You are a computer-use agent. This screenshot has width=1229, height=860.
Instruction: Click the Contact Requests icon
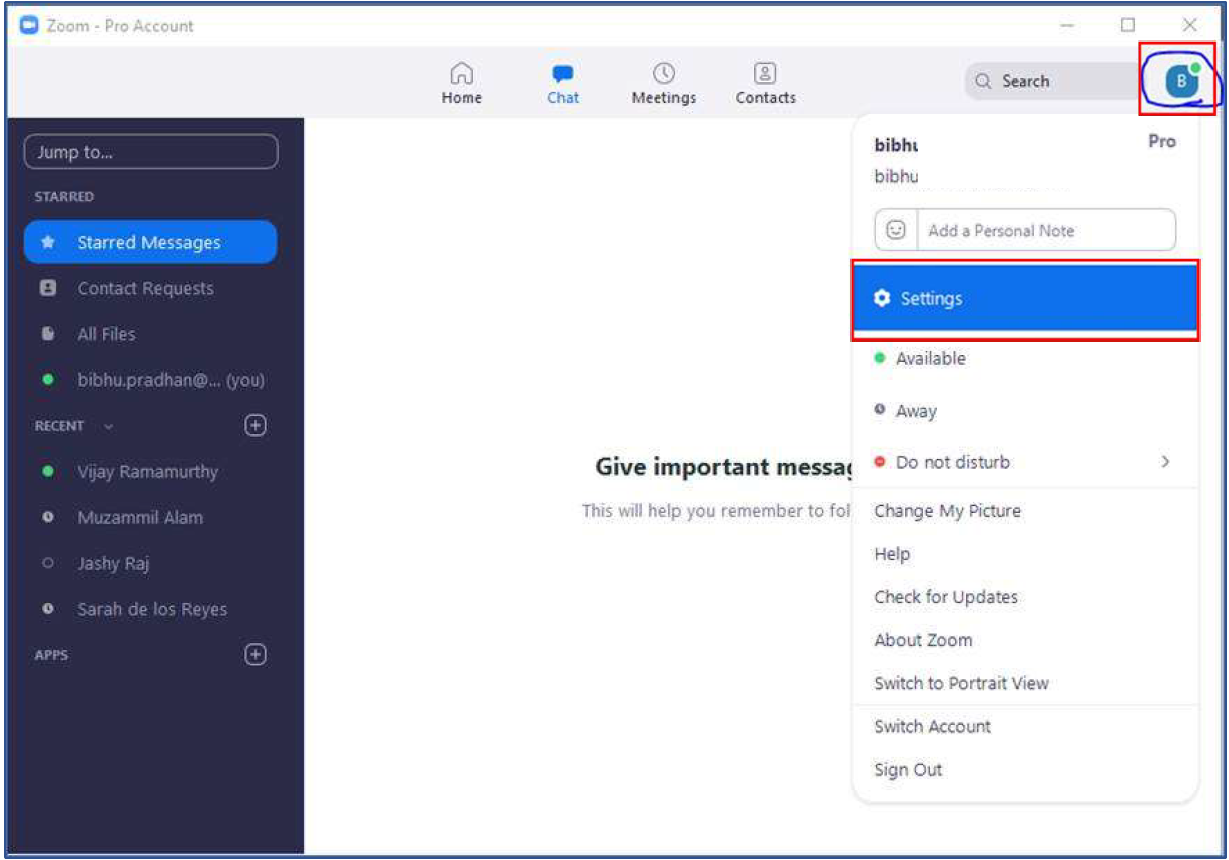tap(47, 288)
